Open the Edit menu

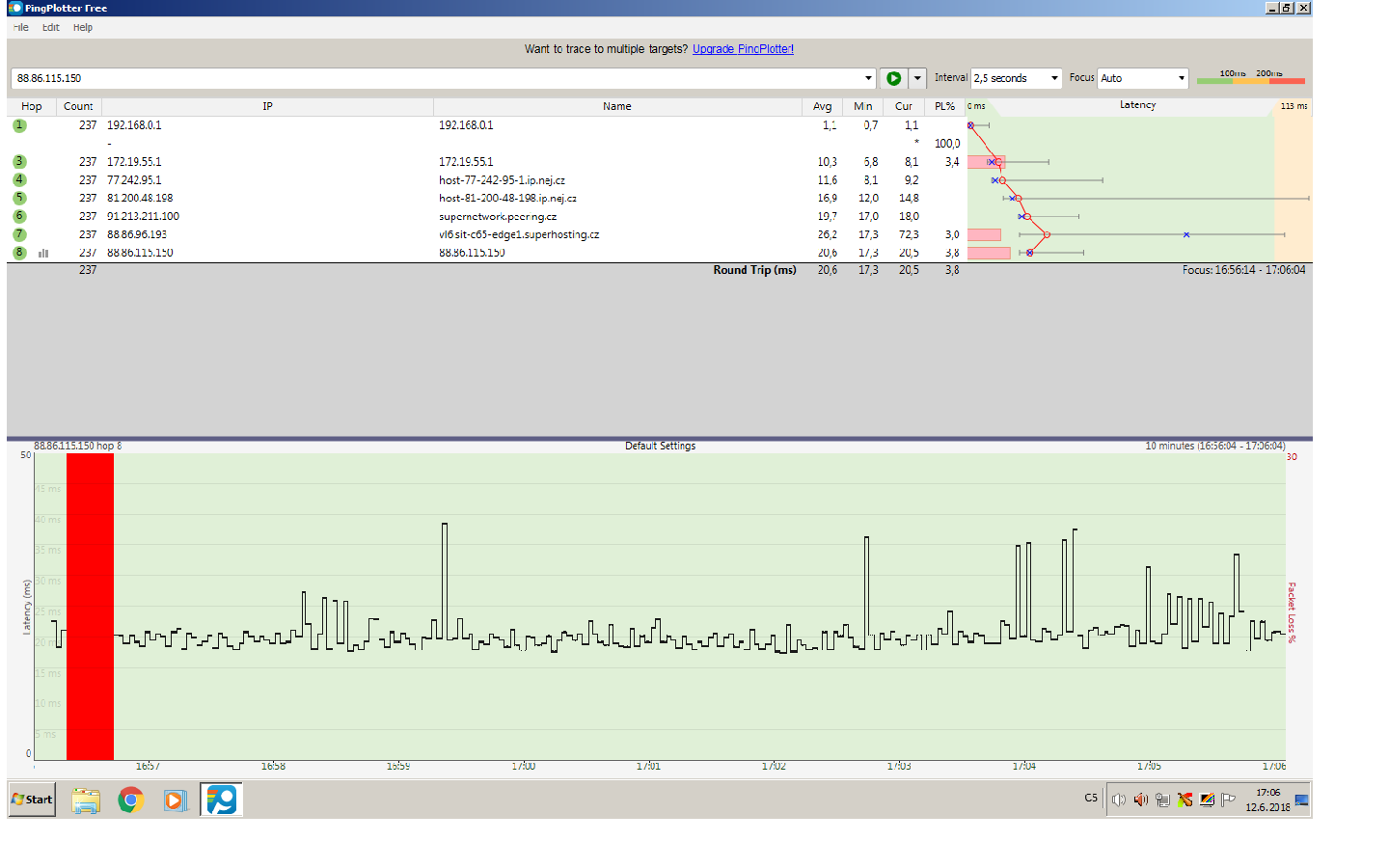tap(51, 27)
